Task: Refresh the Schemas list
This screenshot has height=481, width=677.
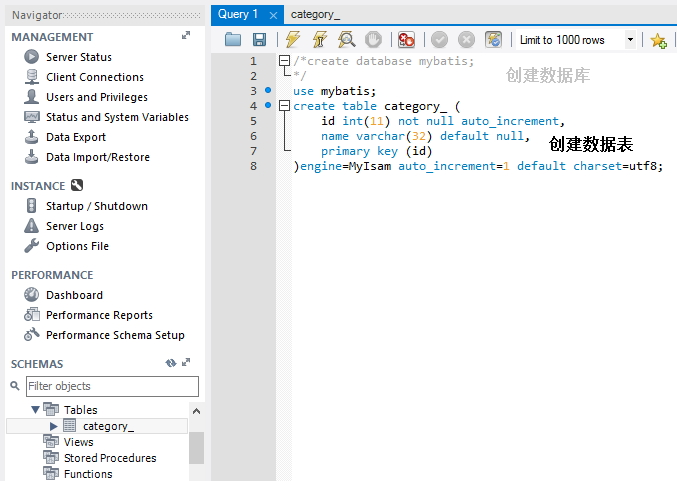Action: tap(170, 363)
